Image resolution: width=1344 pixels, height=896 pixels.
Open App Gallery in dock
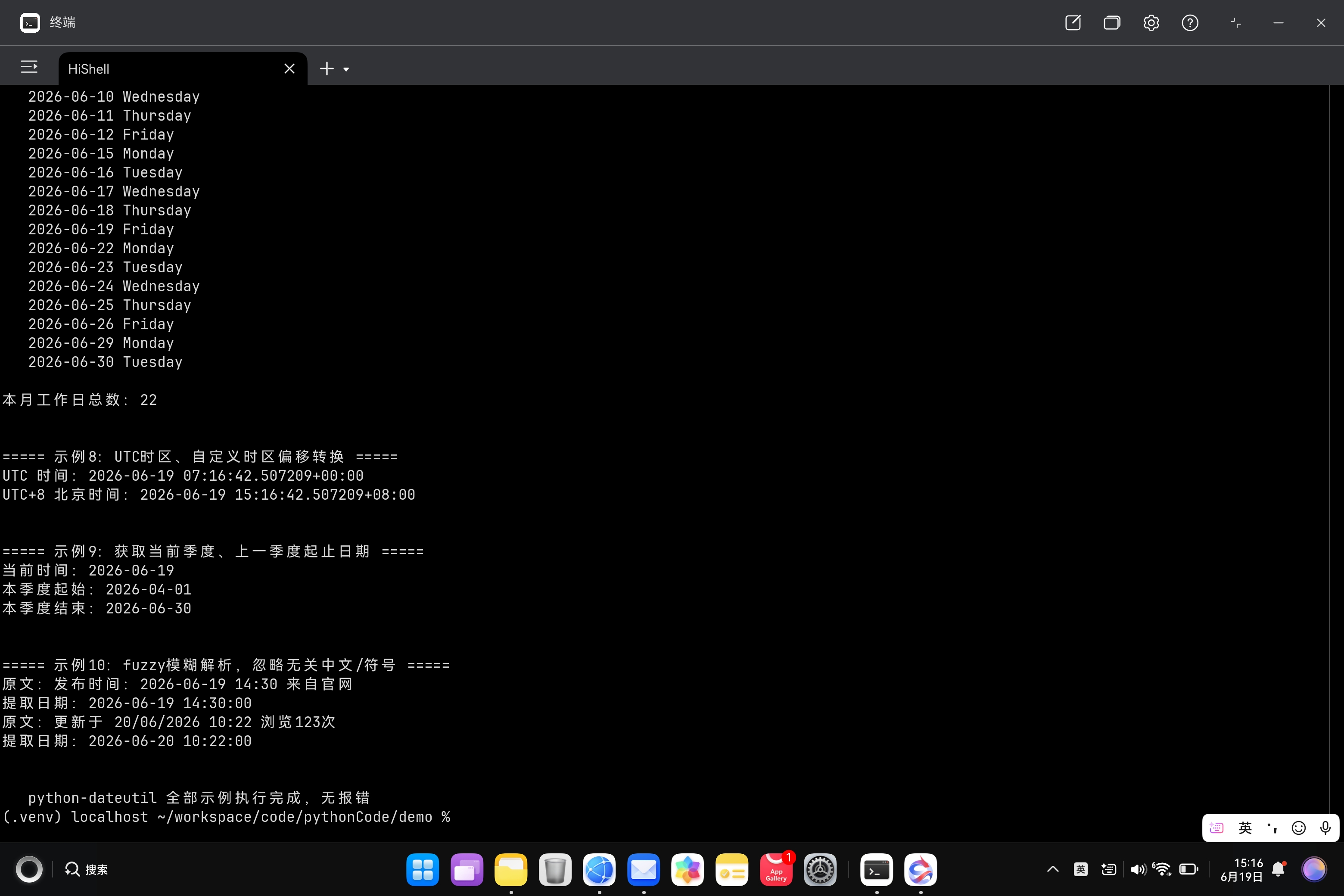click(776, 870)
